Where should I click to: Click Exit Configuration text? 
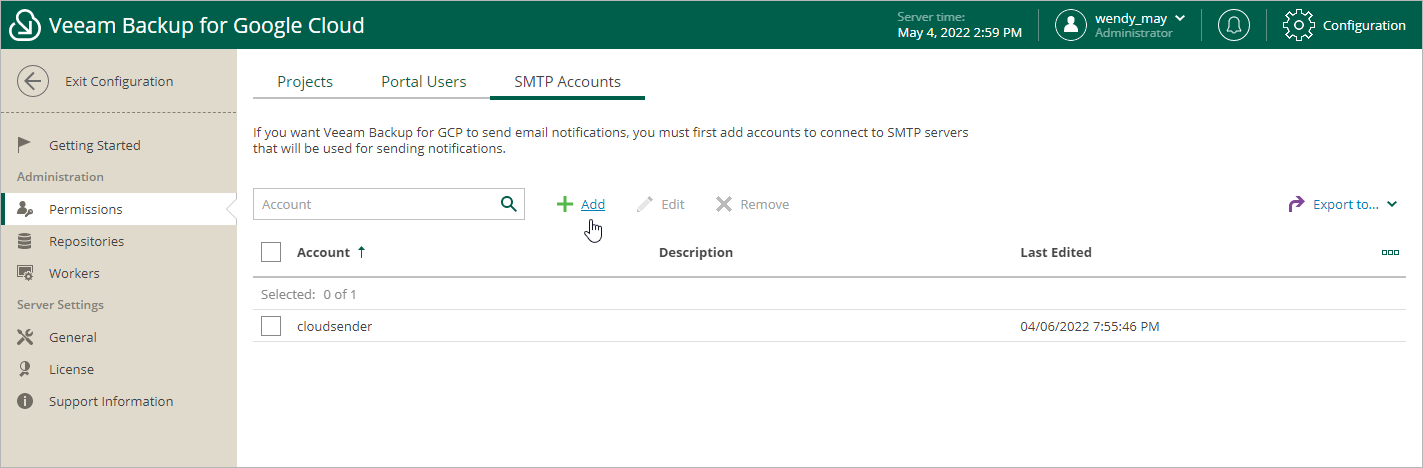(119, 82)
